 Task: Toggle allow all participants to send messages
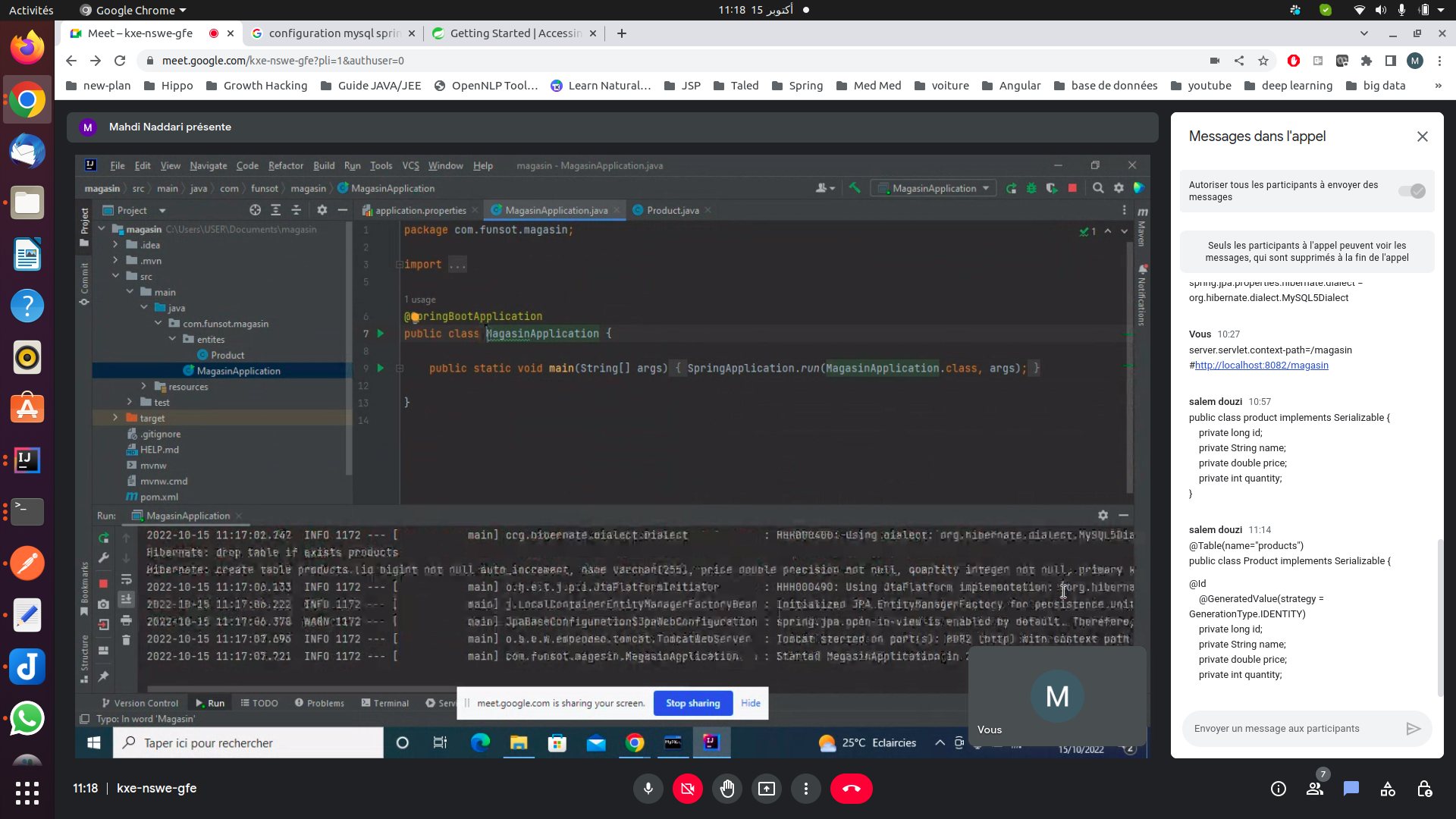pyautogui.click(x=1412, y=191)
